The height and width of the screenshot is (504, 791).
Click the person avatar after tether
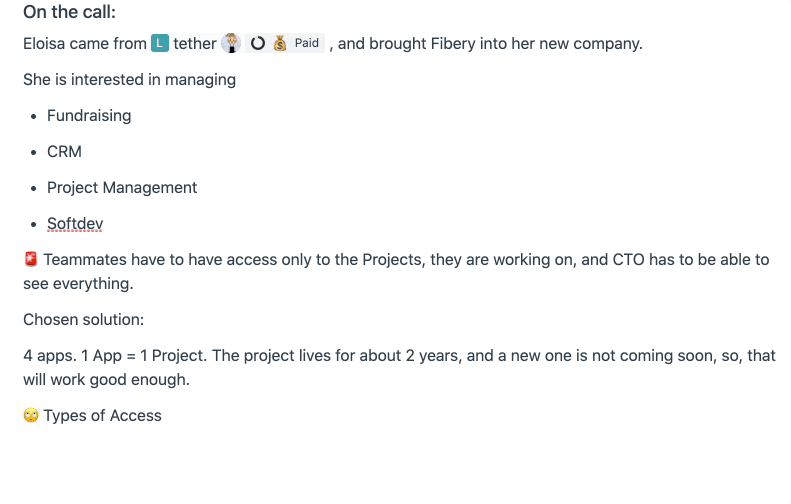tap(231, 44)
